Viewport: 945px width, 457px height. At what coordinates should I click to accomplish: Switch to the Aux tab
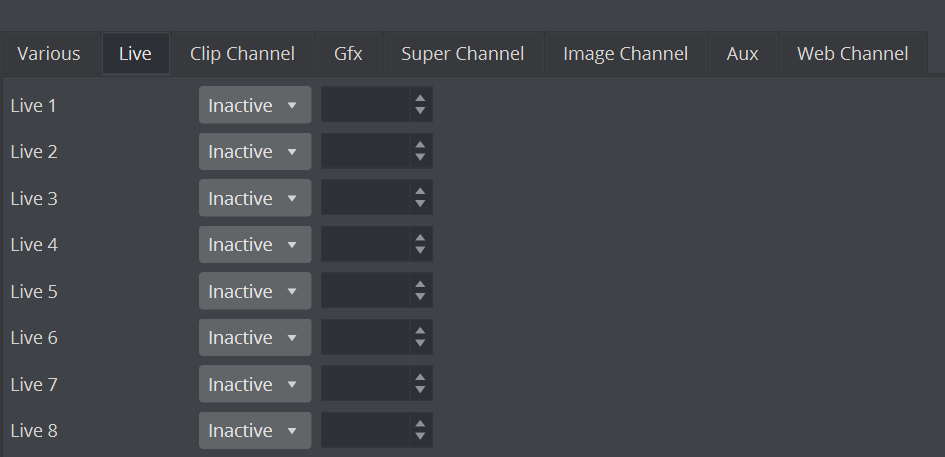(742, 54)
